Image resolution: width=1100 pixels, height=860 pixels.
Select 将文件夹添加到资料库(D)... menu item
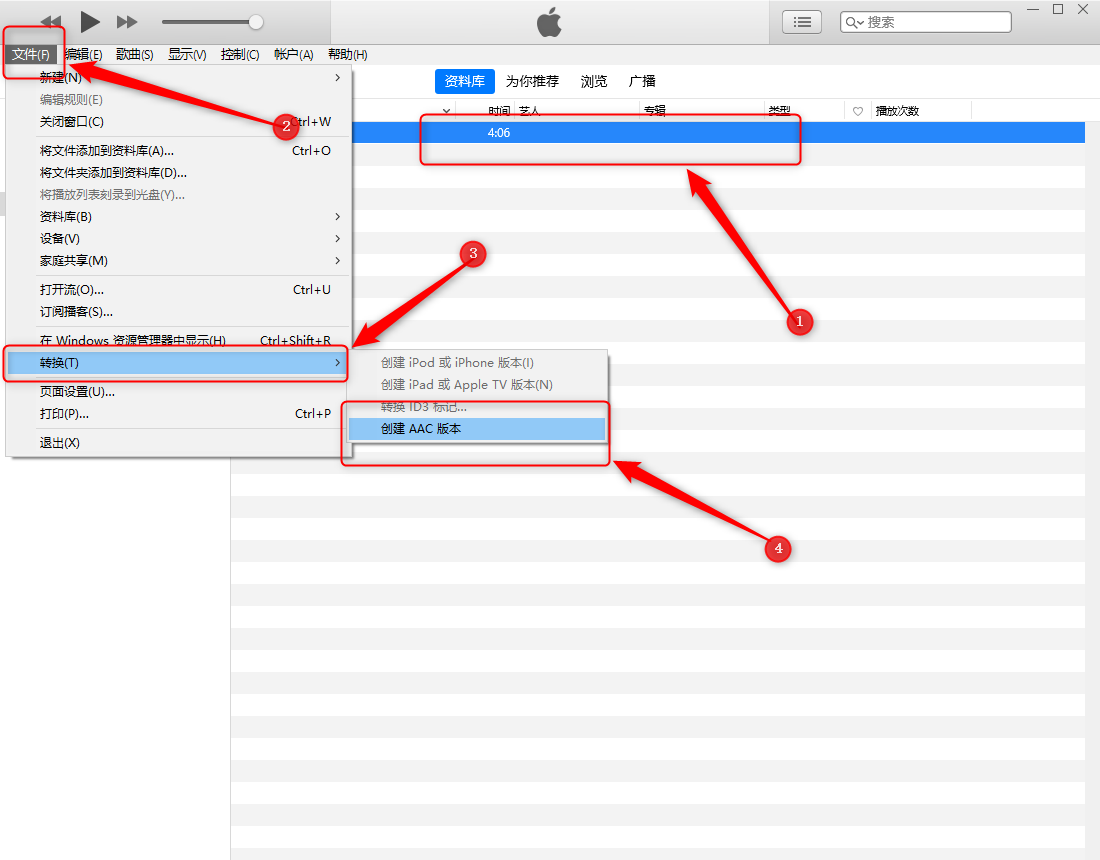(x=178, y=173)
